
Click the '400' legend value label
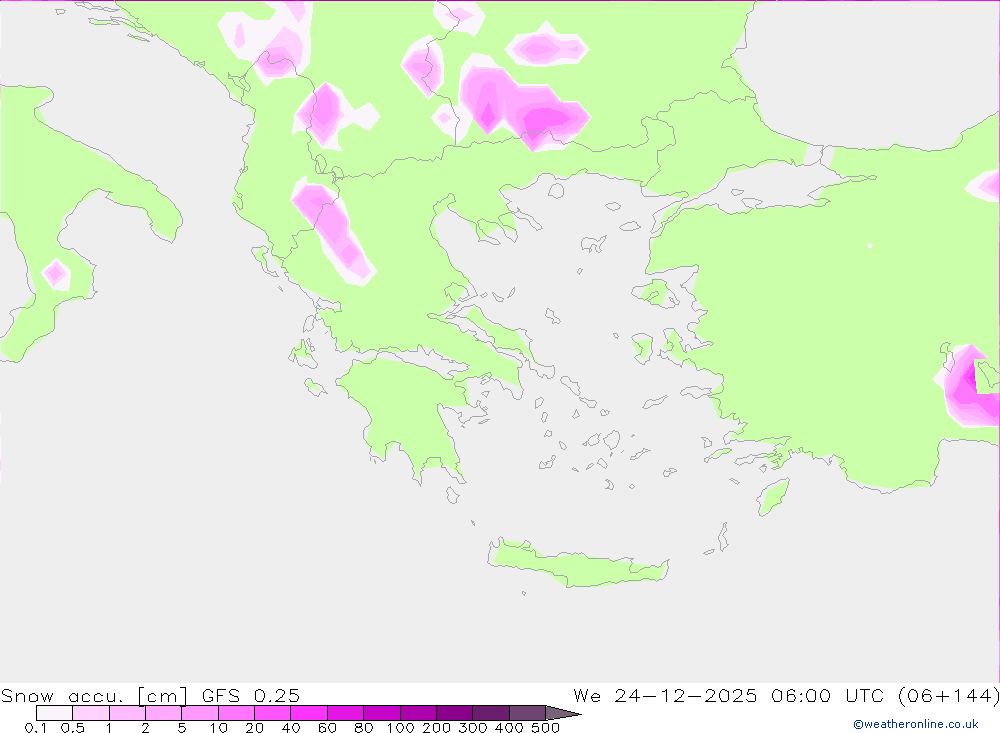pyautogui.click(x=510, y=728)
